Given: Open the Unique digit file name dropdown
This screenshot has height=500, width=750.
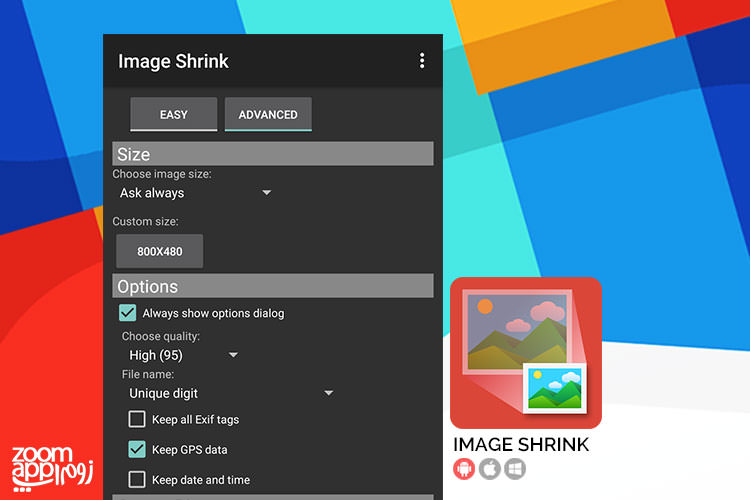Looking at the screenshot, I should tap(231, 393).
